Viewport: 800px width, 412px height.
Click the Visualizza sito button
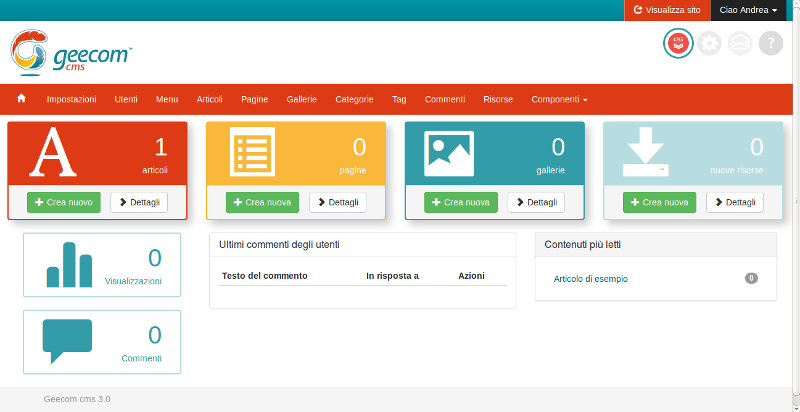(x=667, y=10)
